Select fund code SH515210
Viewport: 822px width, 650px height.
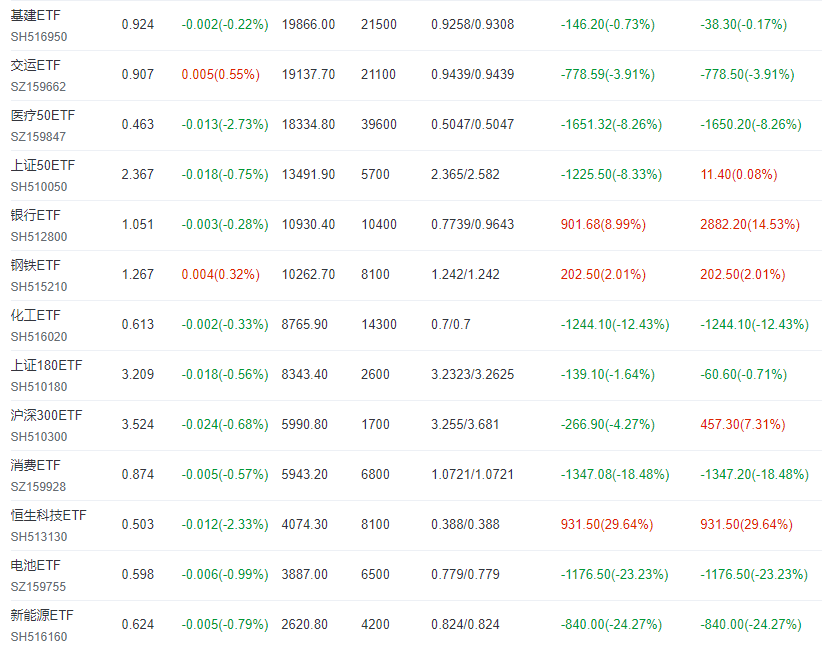point(39,287)
